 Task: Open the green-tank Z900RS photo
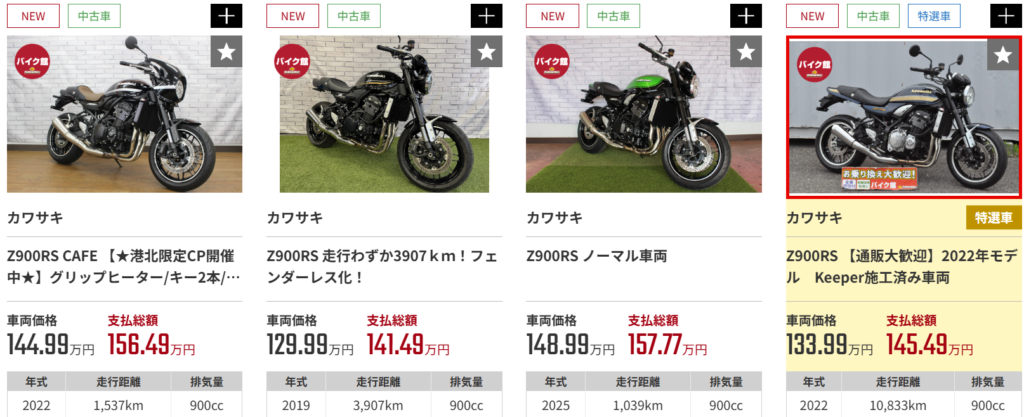click(x=644, y=114)
